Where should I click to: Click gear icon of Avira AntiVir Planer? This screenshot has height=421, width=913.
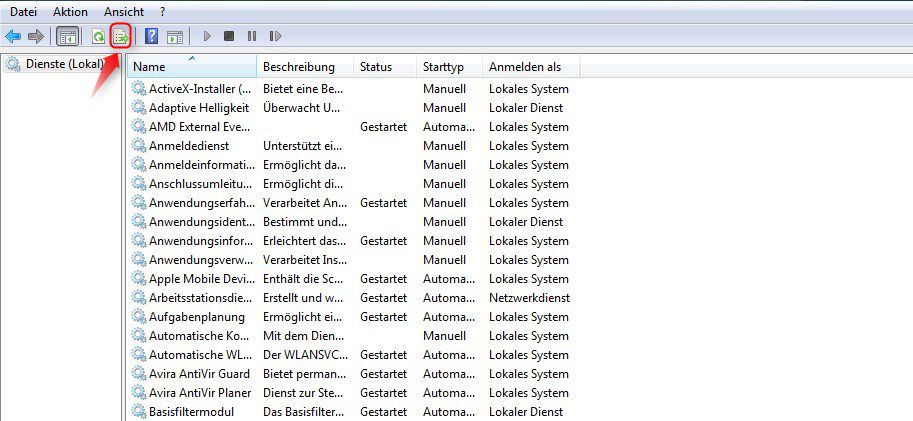(139, 392)
